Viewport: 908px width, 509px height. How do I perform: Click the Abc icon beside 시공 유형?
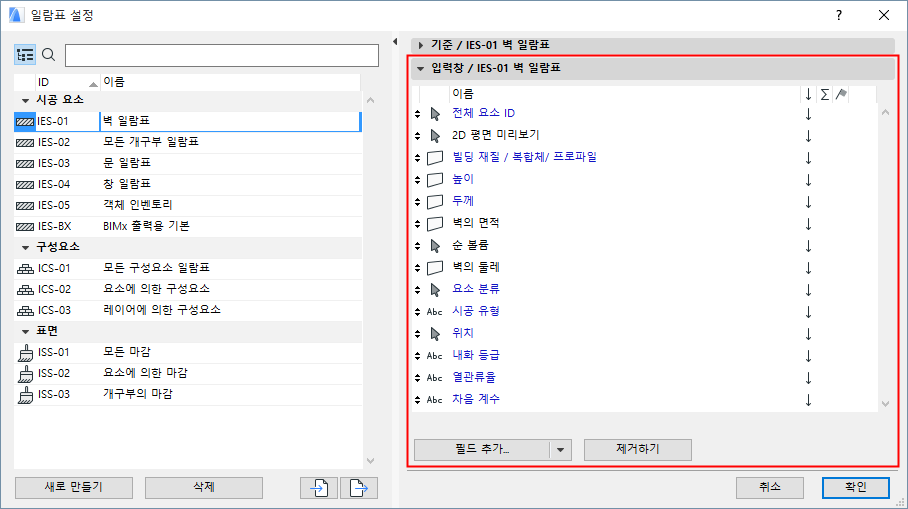coord(434,312)
